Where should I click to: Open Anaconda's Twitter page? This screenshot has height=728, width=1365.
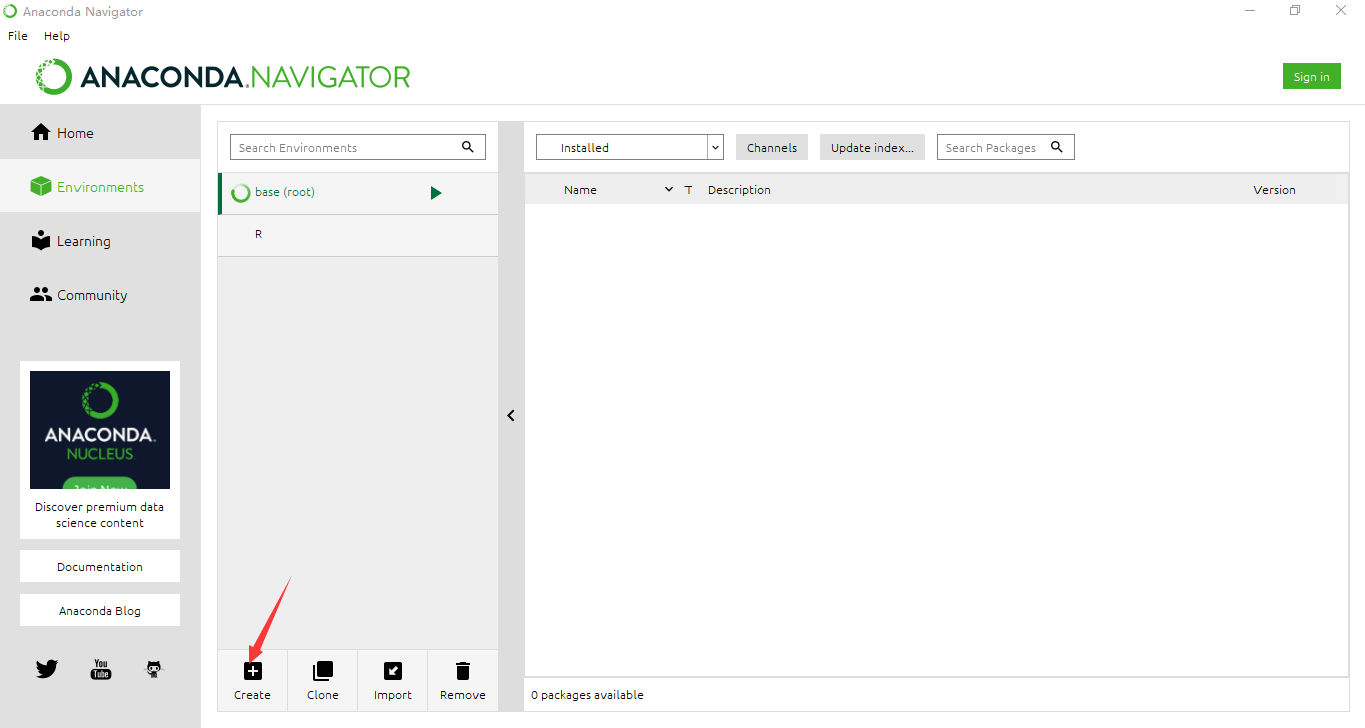(x=46, y=668)
